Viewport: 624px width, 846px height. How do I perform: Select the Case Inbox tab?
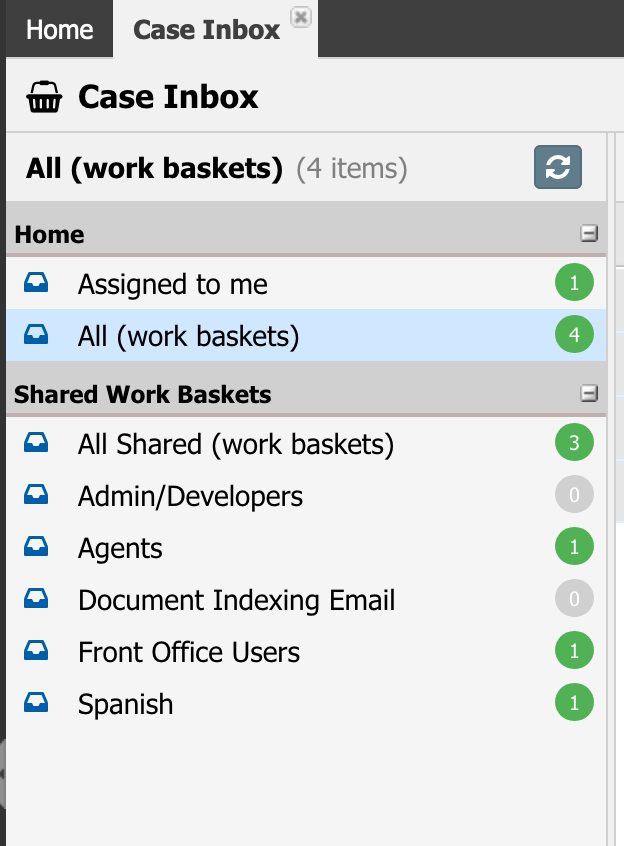point(207,29)
